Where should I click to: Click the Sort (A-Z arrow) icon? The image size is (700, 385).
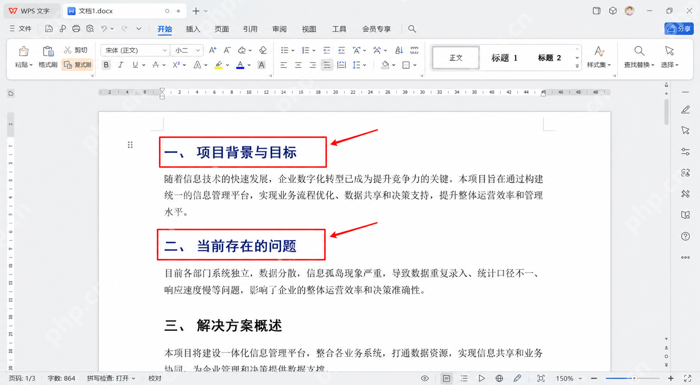coord(399,50)
